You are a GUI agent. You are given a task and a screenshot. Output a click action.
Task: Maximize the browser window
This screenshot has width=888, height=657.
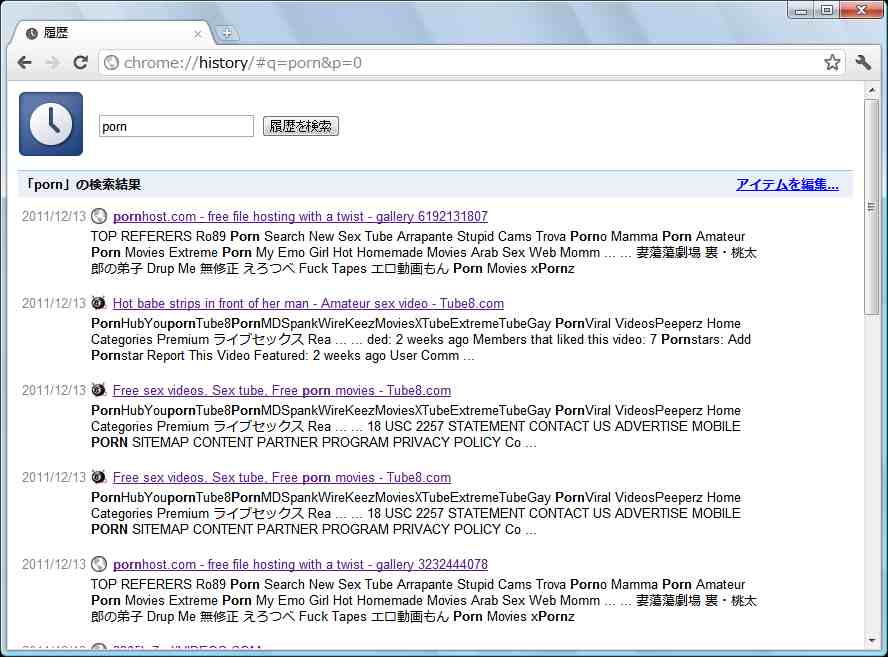pyautogui.click(x=827, y=10)
